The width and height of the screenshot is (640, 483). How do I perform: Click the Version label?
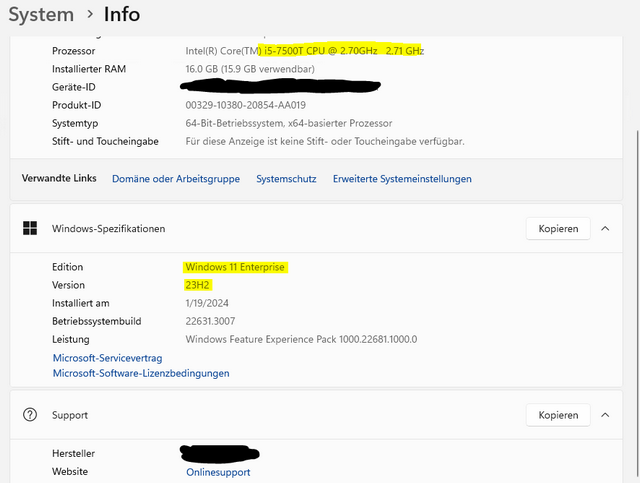point(68,285)
